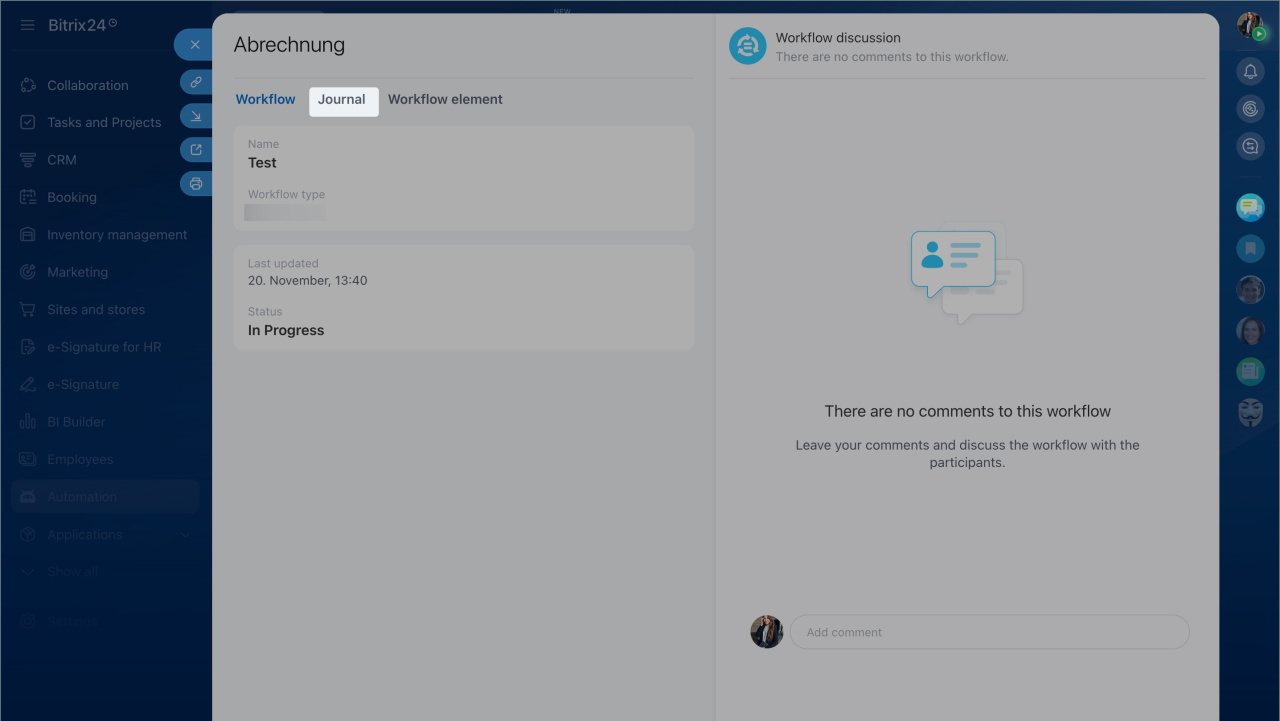Image resolution: width=1280 pixels, height=721 pixels.
Task: Open the Workflow element tab
Action: tap(445, 100)
